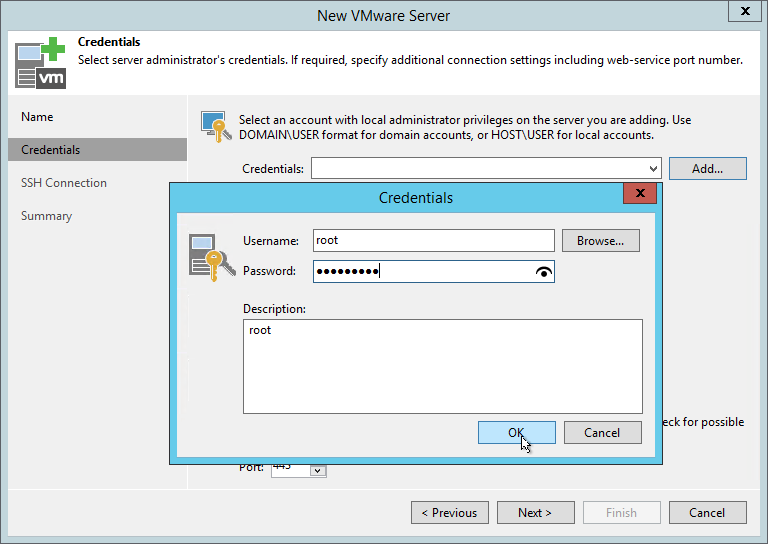Image resolution: width=768 pixels, height=544 pixels.
Task: Close the New VMware Server window
Action: [745, 11]
